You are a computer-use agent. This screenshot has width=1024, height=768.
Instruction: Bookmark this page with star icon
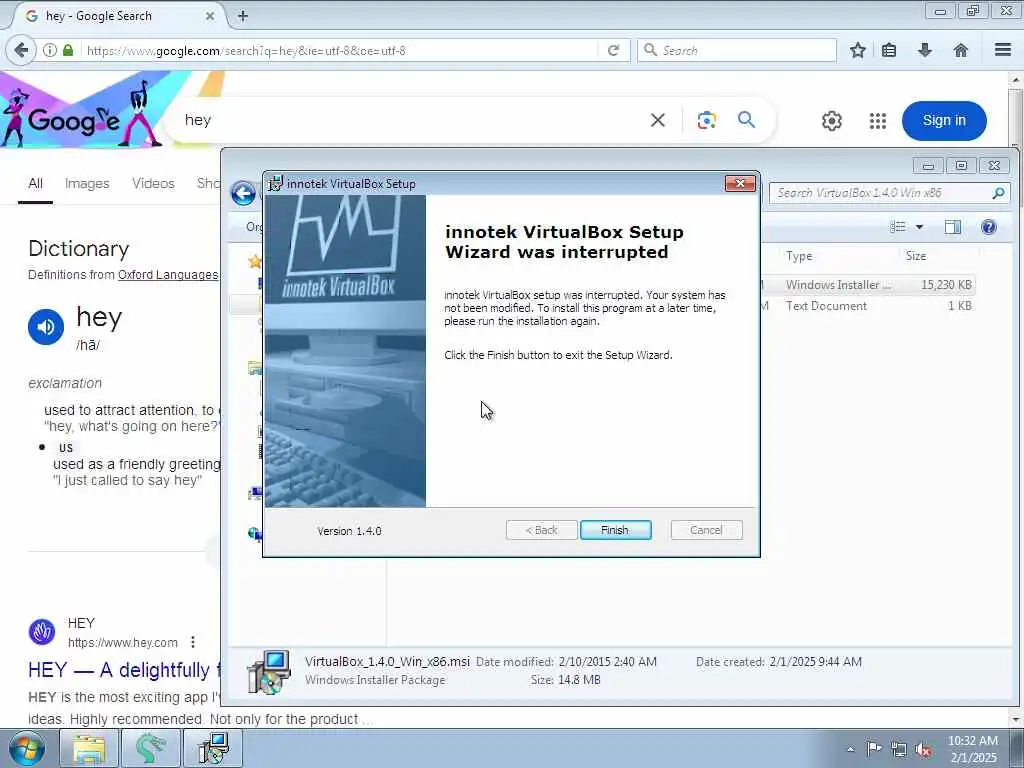(857, 50)
